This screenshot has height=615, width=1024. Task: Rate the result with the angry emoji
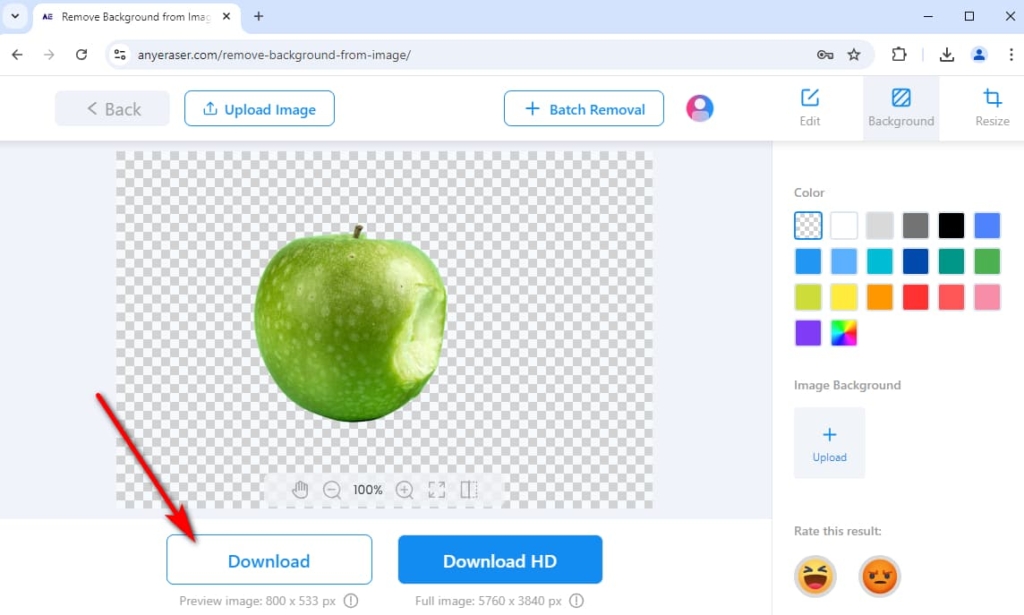coord(879,577)
